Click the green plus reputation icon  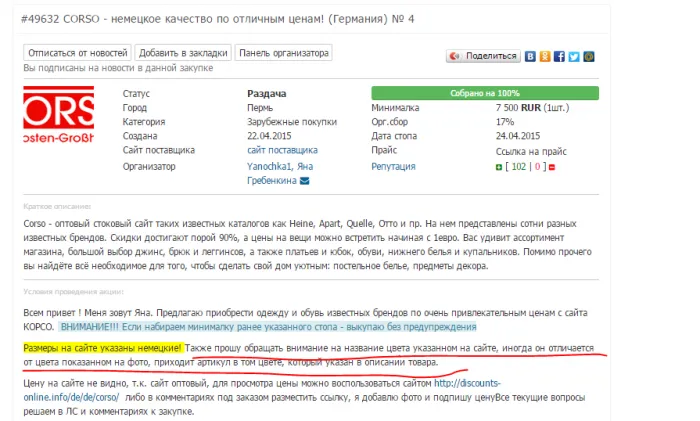[499, 167]
